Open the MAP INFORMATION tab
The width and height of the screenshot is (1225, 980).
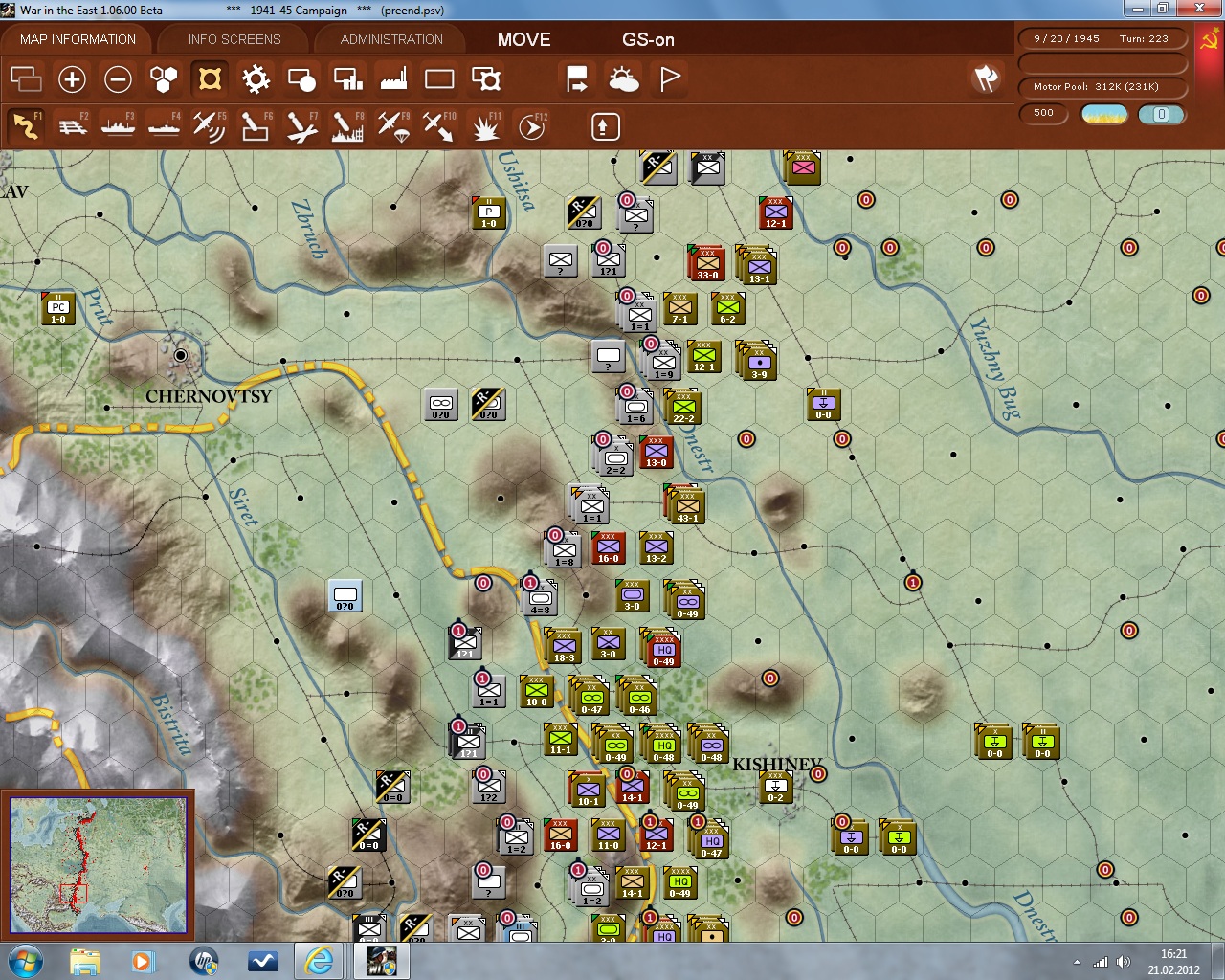(78, 39)
